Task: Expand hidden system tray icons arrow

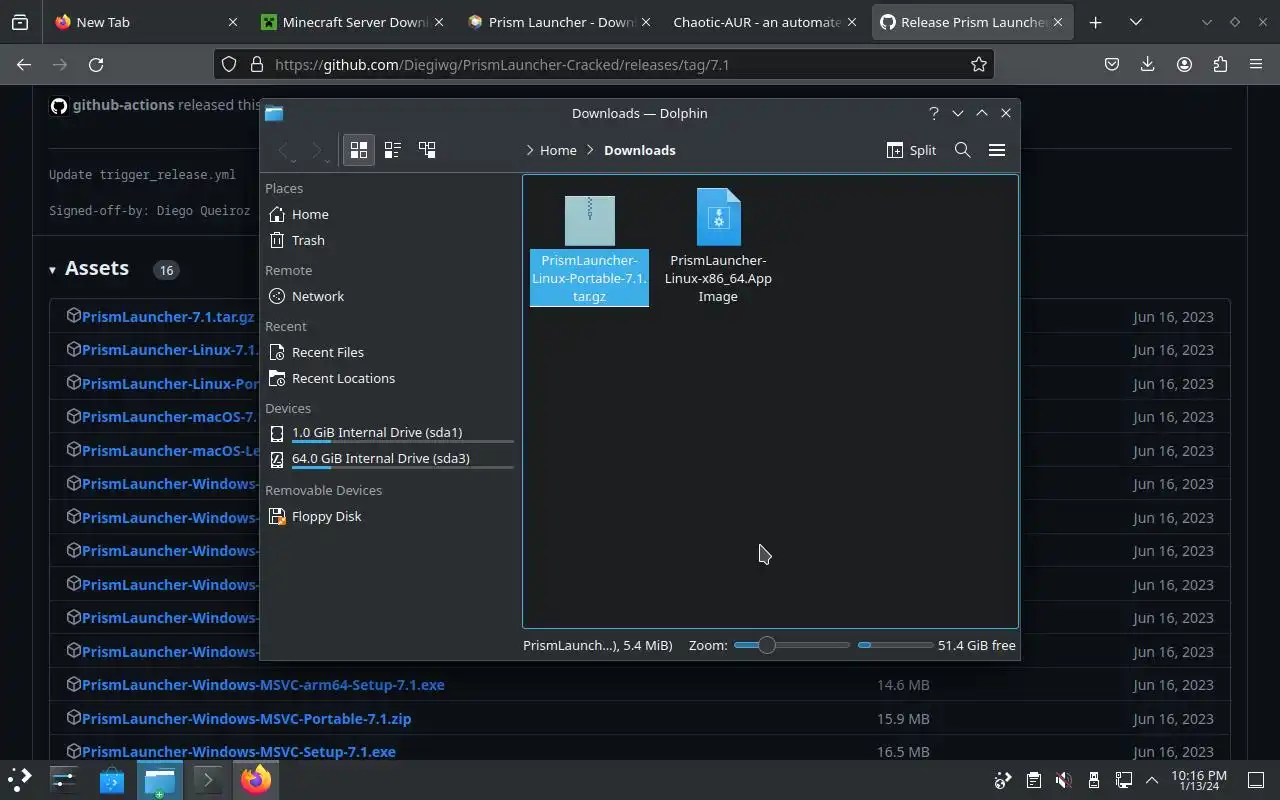Action: coord(1152,780)
